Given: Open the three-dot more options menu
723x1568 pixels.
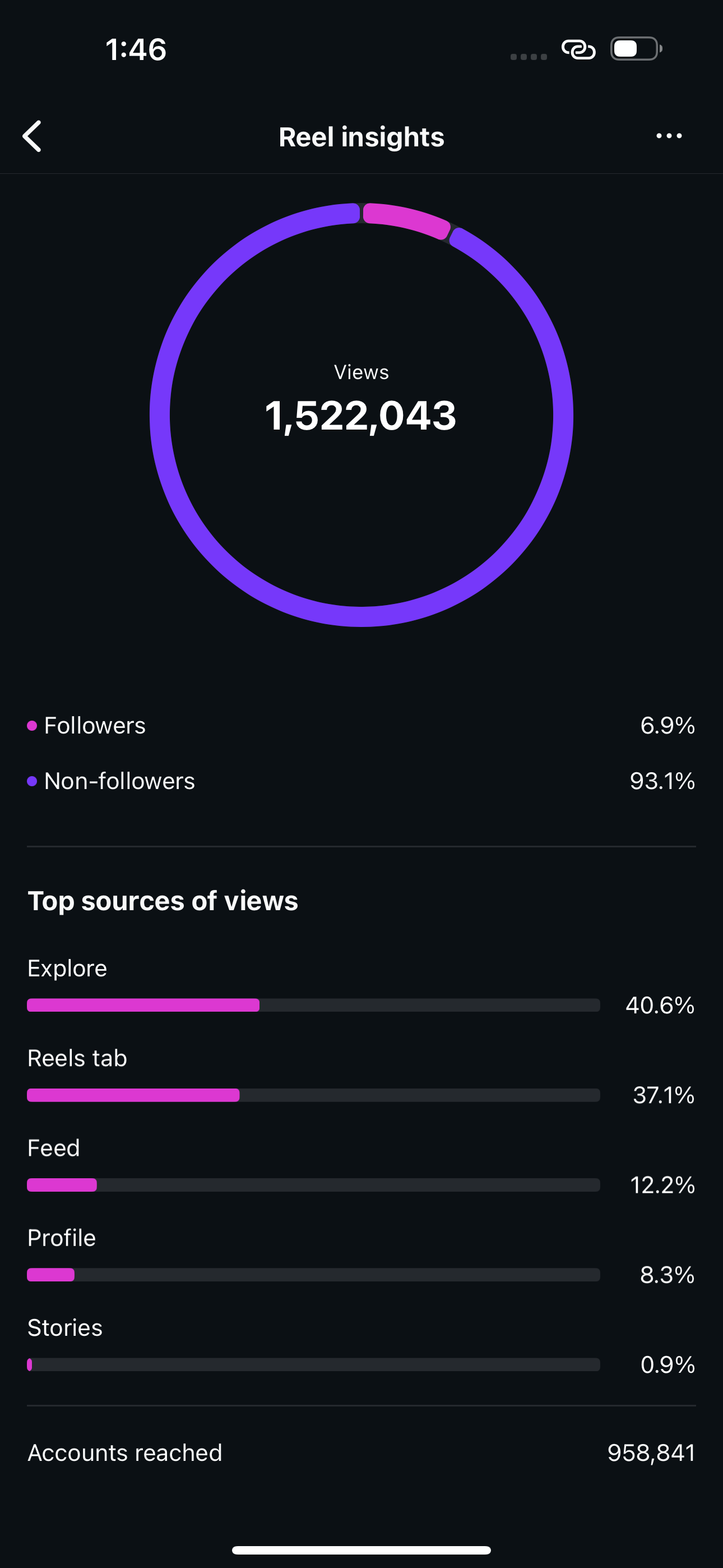Looking at the screenshot, I should point(669,136).
